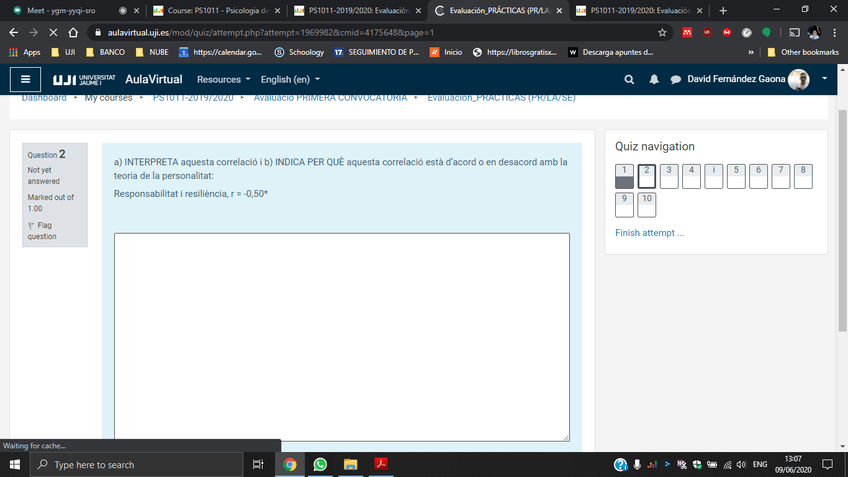Open the Chrome menu (three dots)
Image resolution: width=848 pixels, height=477 pixels.
pos(834,32)
